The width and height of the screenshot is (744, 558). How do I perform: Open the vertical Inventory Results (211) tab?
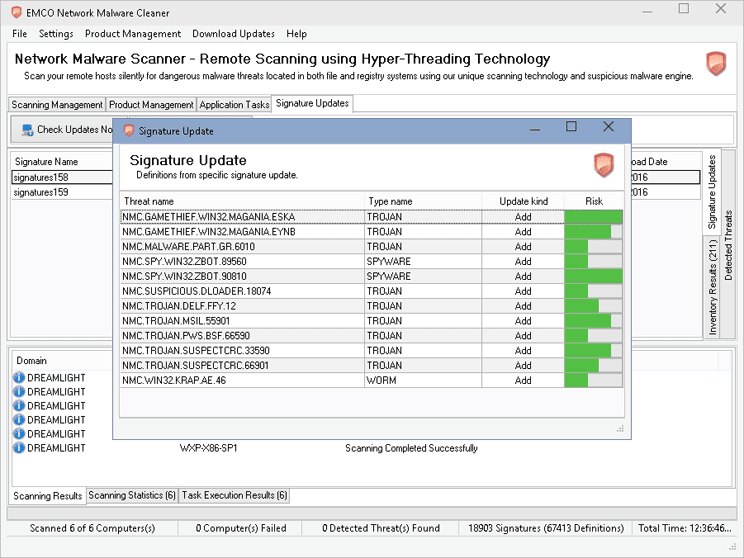[712, 288]
